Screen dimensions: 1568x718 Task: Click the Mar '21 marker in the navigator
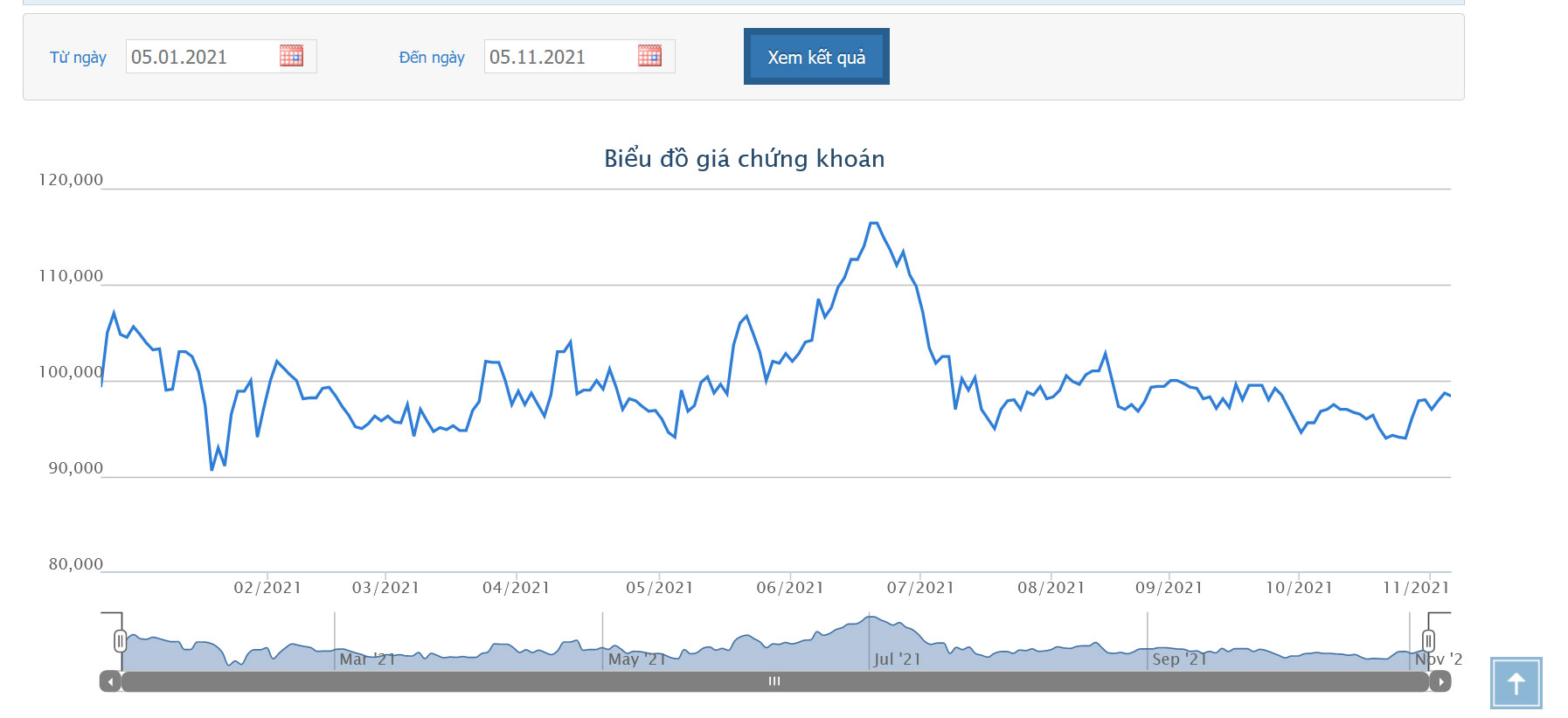click(x=367, y=659)
